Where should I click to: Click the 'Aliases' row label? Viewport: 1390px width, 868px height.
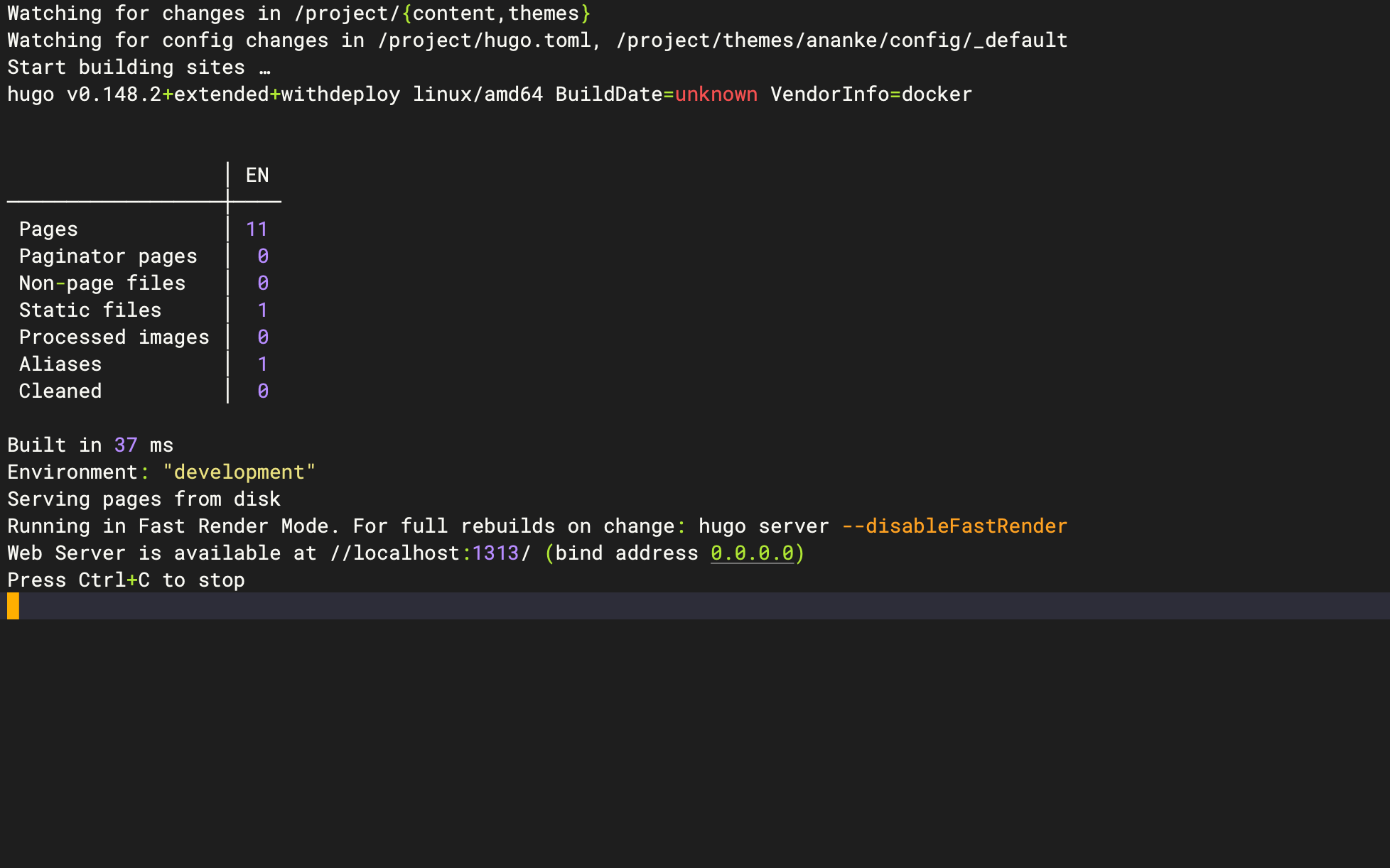tap(60, 364)
